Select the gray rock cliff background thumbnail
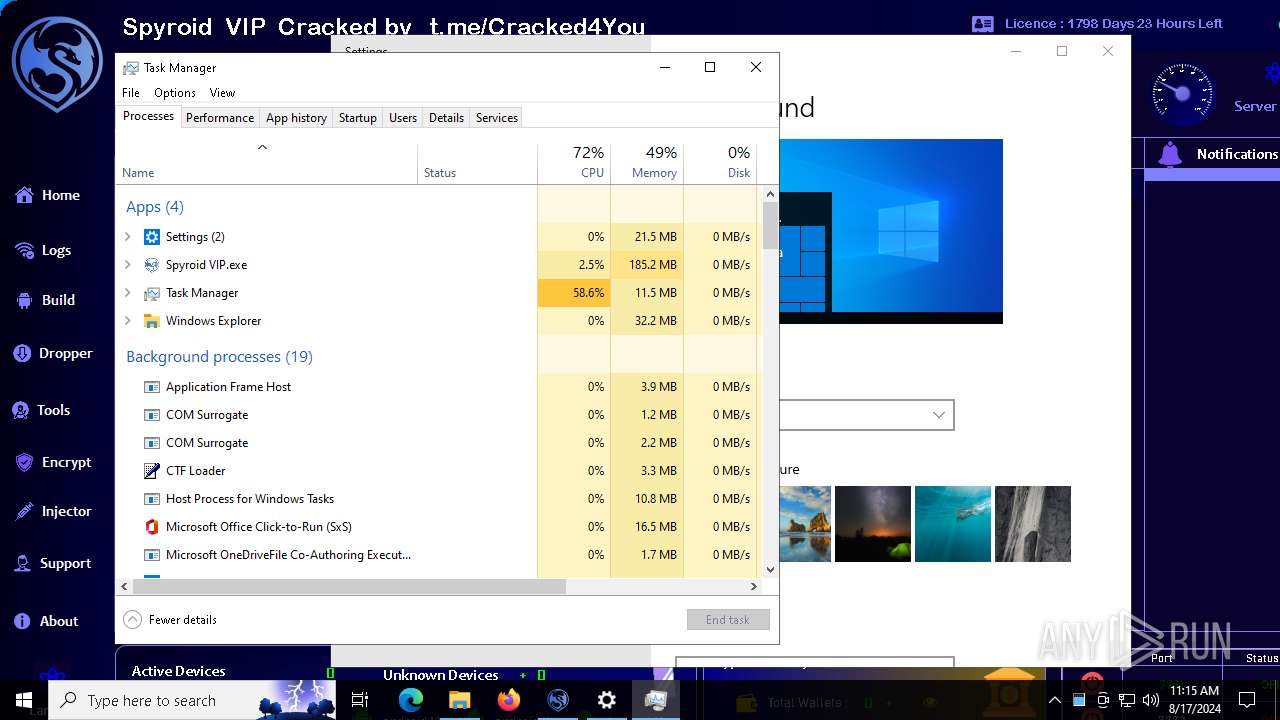 pyautogui.click(x=1033, y=524)
